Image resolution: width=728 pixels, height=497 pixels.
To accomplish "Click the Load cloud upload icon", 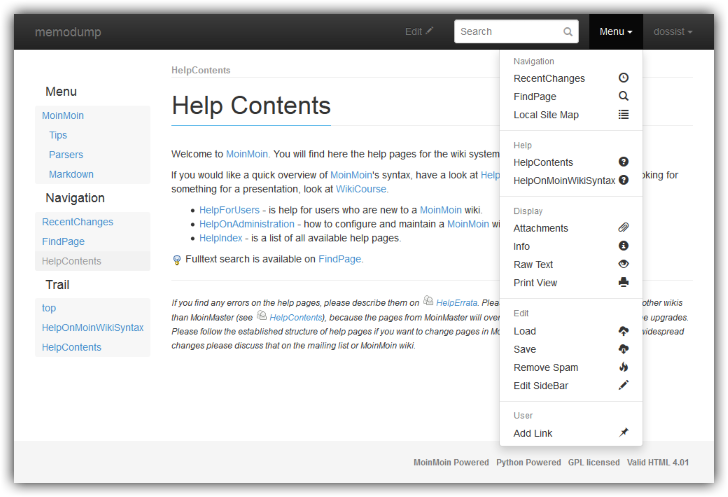I will [x=623, y=331].
